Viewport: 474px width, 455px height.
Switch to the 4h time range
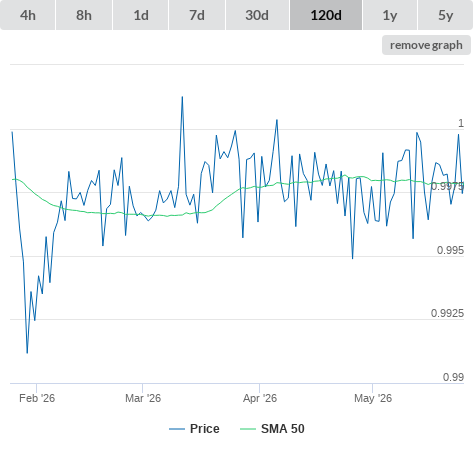click(28, 15)
